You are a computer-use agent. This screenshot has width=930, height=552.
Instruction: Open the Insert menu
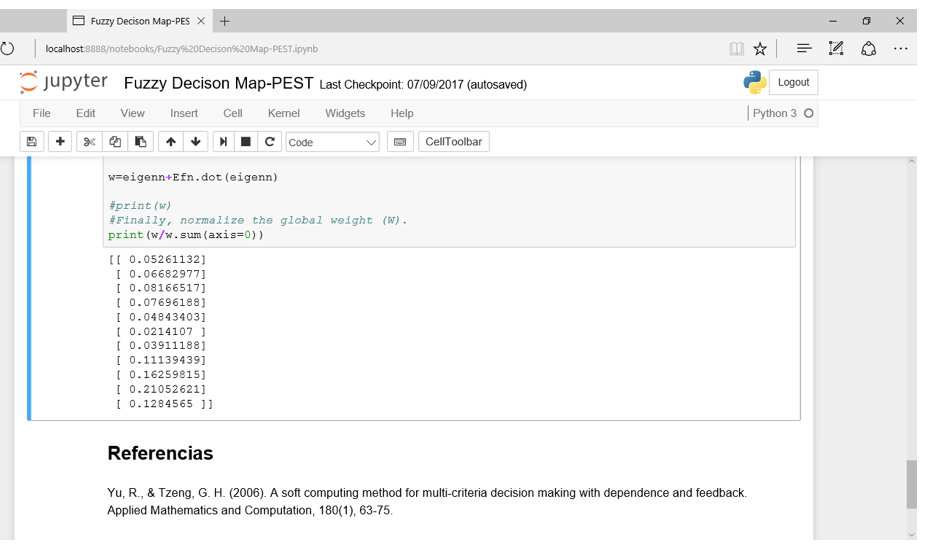(184, 113)
